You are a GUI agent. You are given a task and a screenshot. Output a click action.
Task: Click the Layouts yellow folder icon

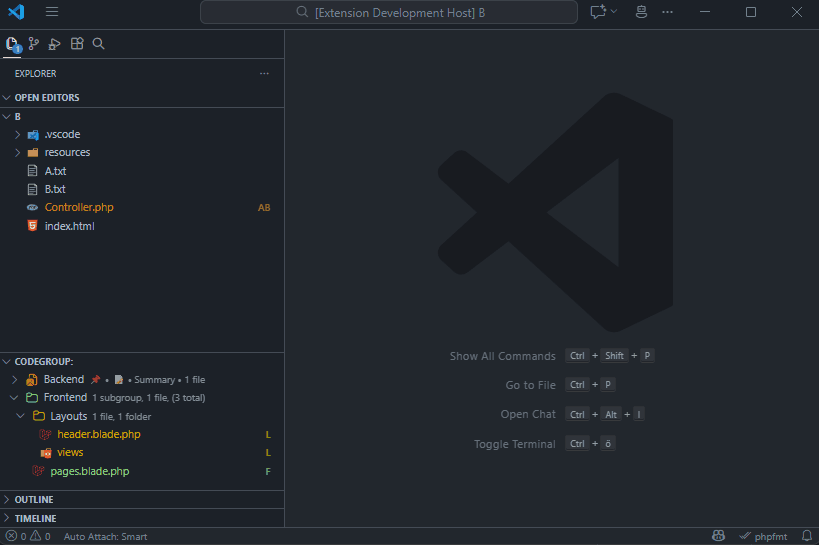39,416
